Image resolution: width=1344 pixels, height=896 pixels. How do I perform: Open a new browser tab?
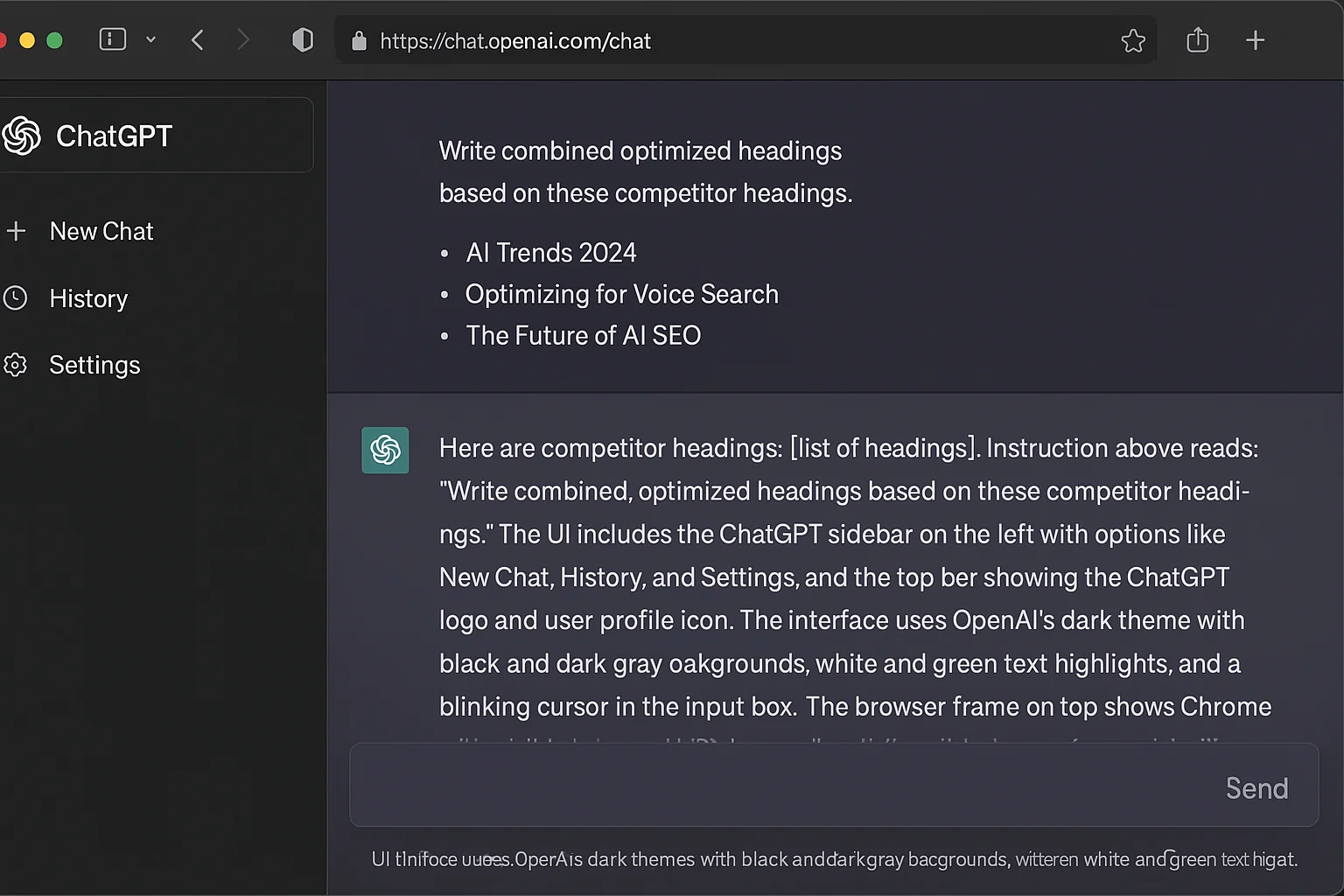click(x=1256, y=39)
